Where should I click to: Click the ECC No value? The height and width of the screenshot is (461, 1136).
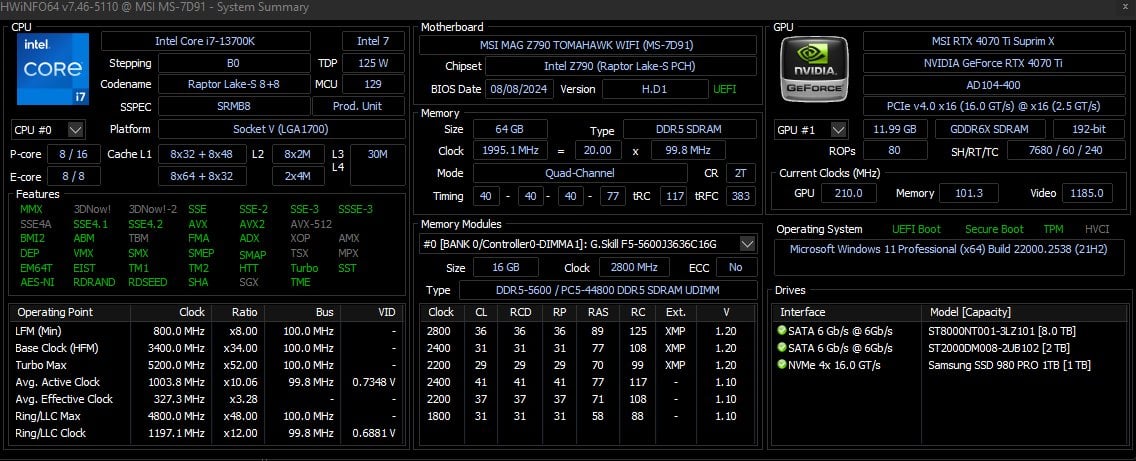coord(736,267)
